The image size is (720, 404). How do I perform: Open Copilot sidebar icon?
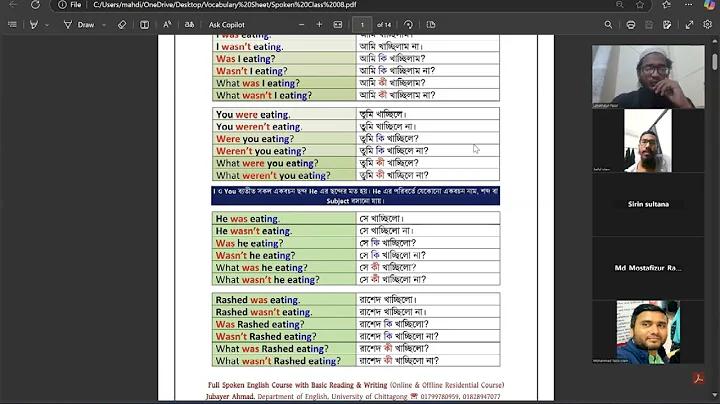pos(709,5)
